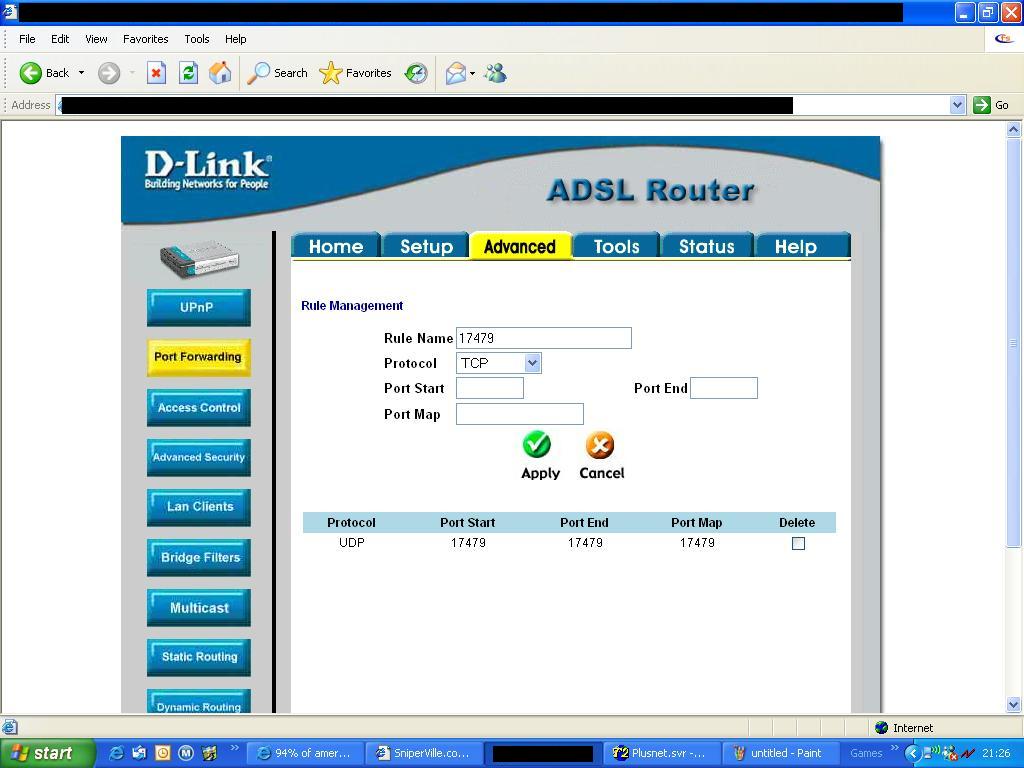Open the Help menu
This screenshot has width=1024, height=768.
pyautogui.click(x=236, y=39)
